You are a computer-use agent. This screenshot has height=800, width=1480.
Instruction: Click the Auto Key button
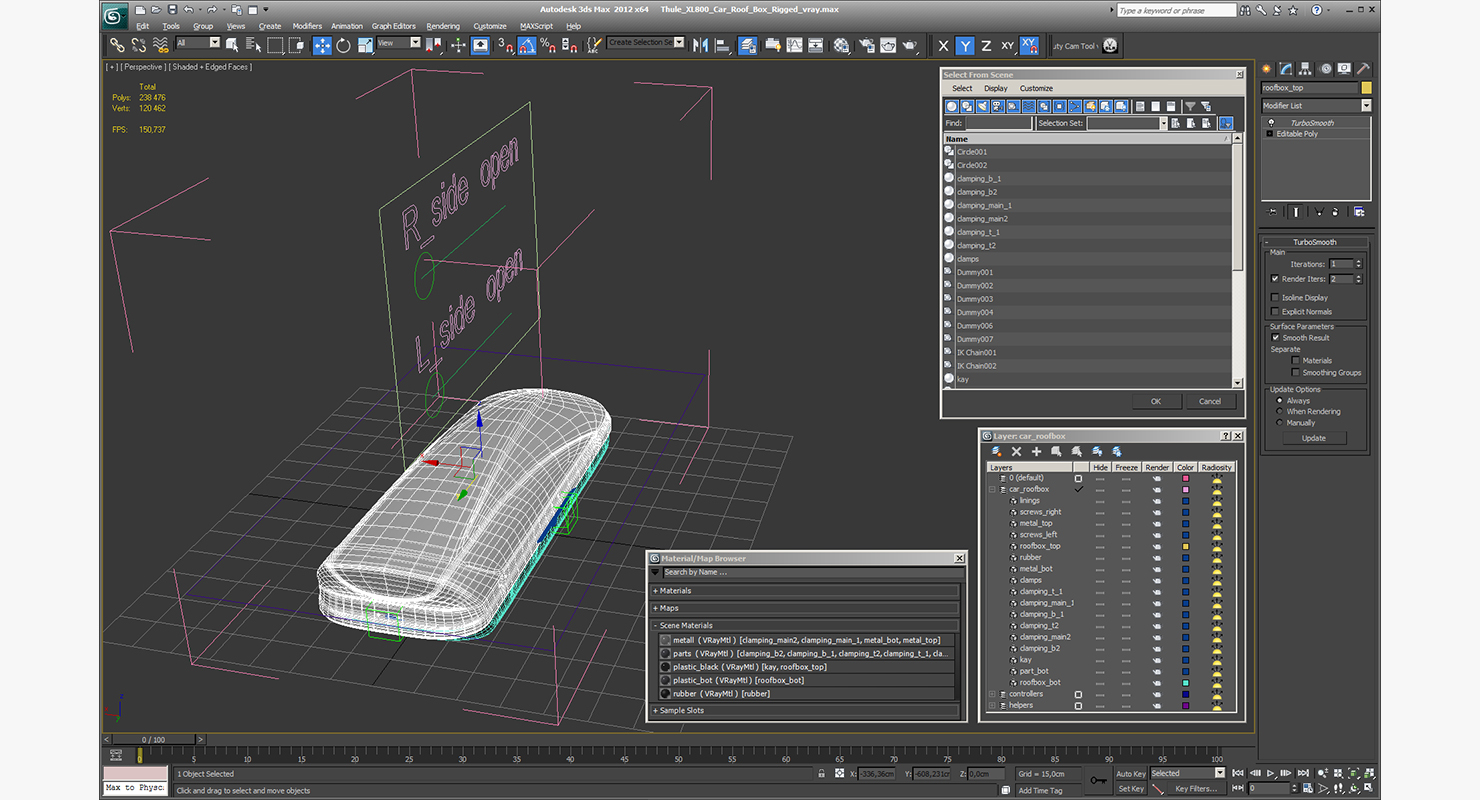1131,773
